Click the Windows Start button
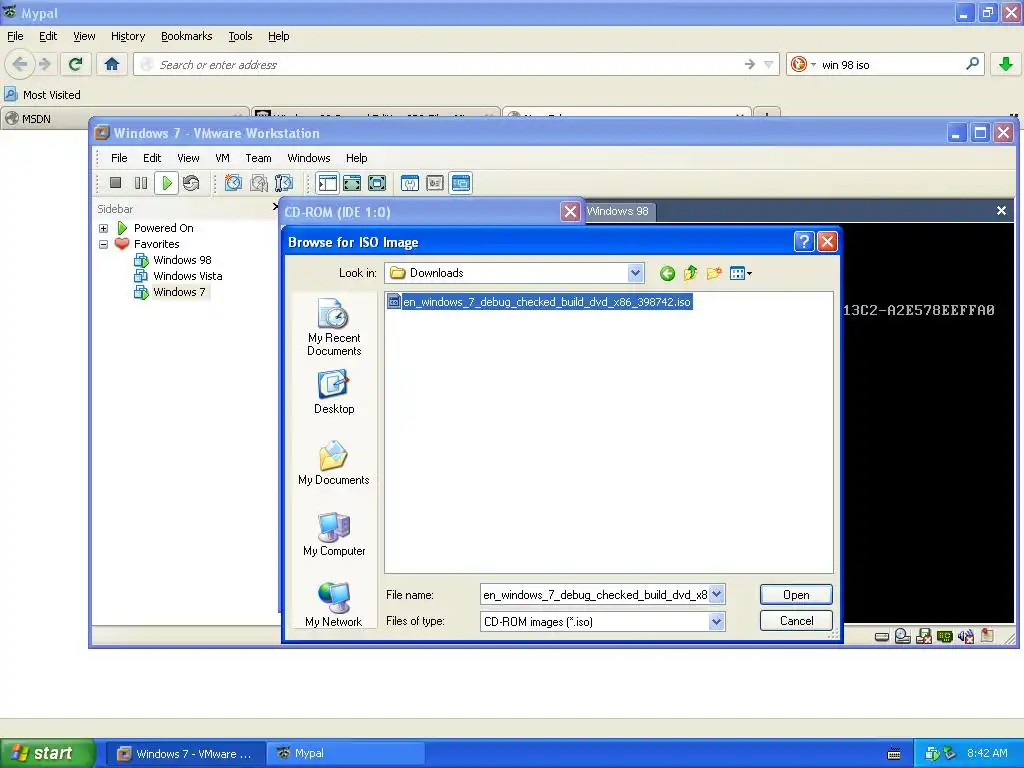Viewport: 1024px width, 768px height. click(x=48, y=753)
